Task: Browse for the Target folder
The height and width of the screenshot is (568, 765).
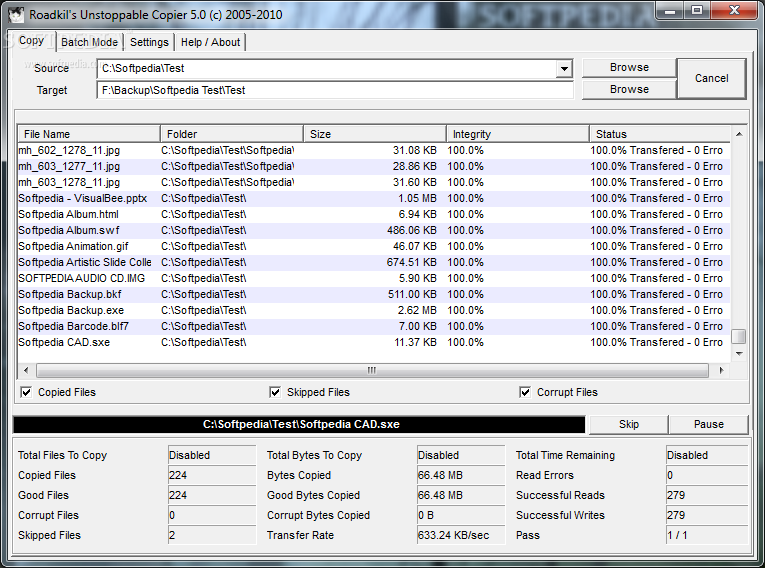Action: pyautogui.click(x=629, y=89)
